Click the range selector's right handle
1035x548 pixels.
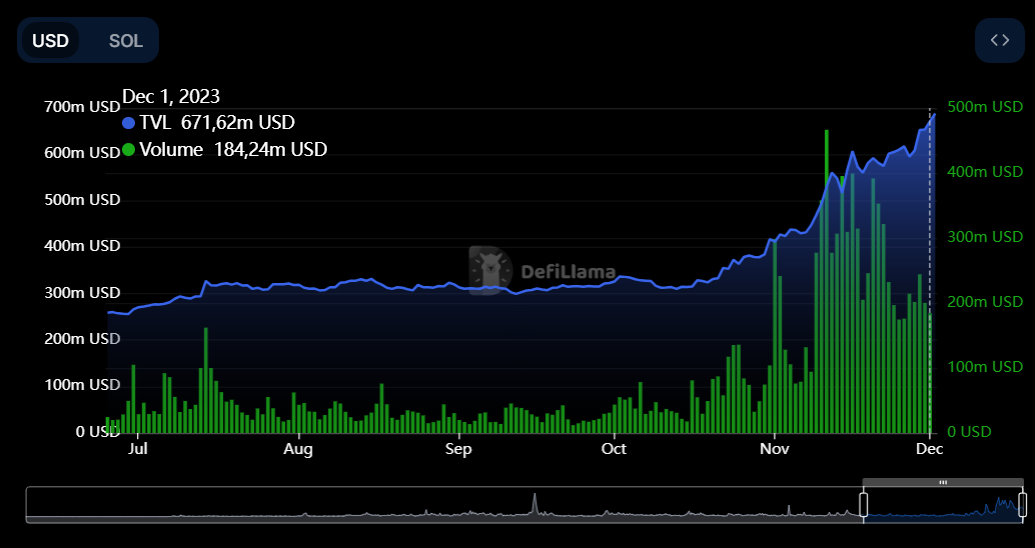1022,504
